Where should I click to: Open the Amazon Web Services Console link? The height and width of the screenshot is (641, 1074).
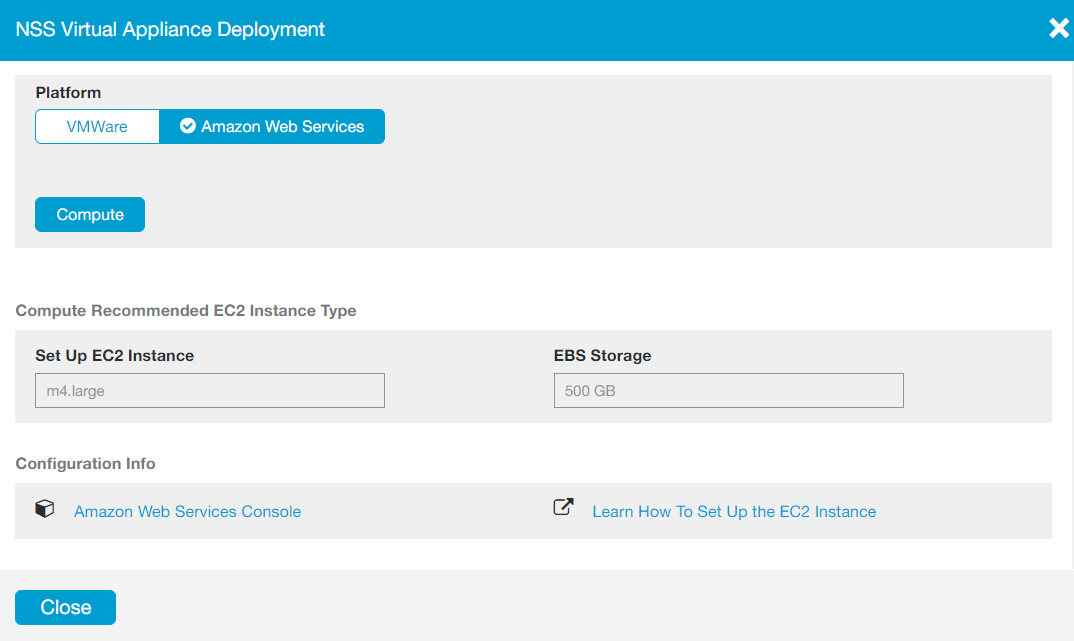(x=187, y=511)
